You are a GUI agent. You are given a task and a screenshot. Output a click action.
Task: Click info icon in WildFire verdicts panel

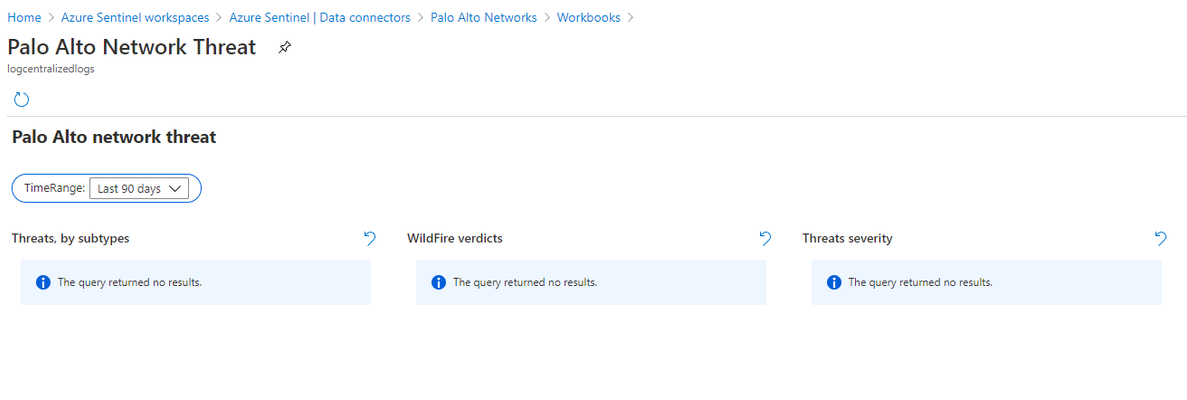pyautogui.click(x=438, y=283)
